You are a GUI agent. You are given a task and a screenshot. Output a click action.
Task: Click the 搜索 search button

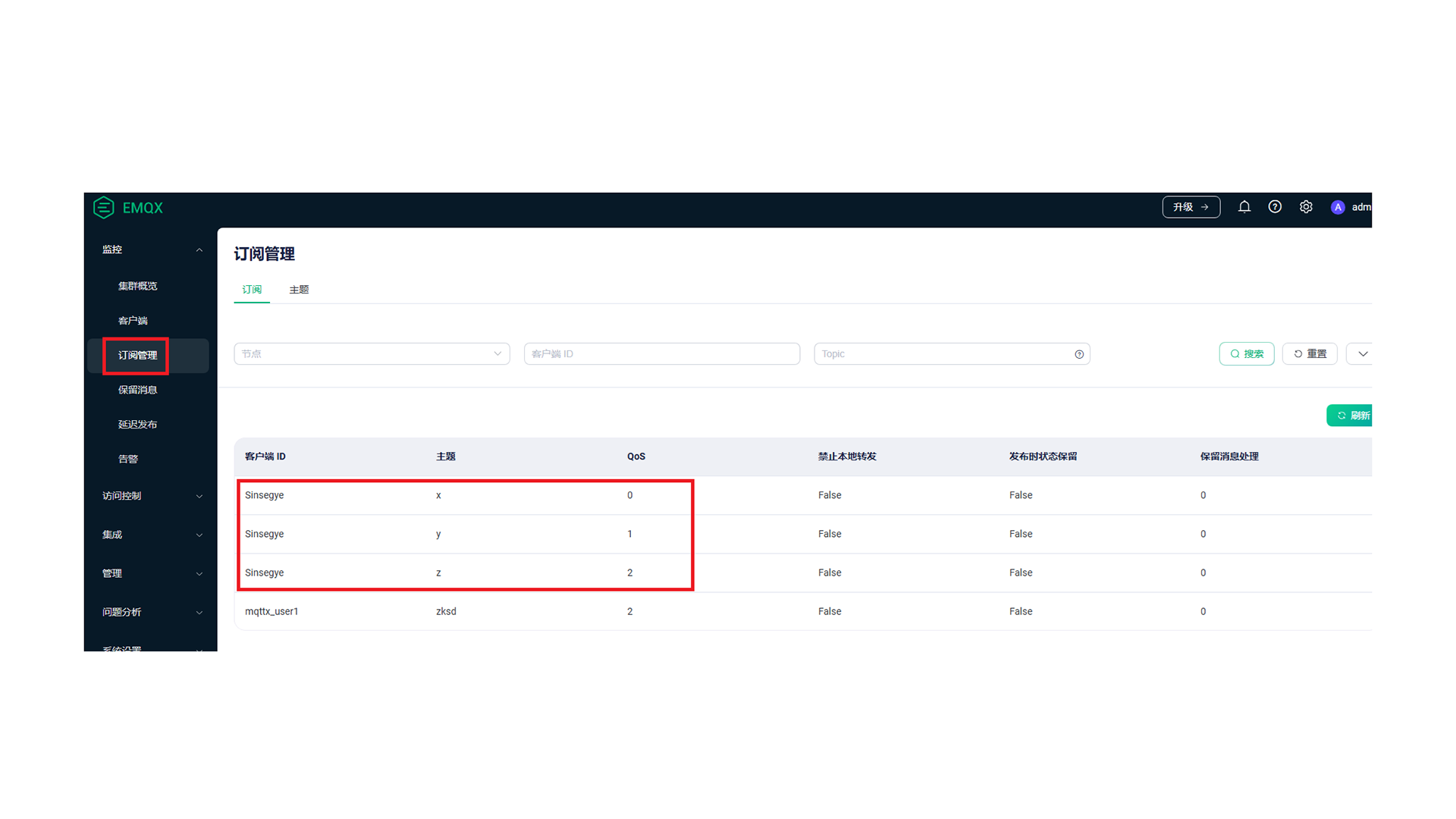[x=1247, y=354]
